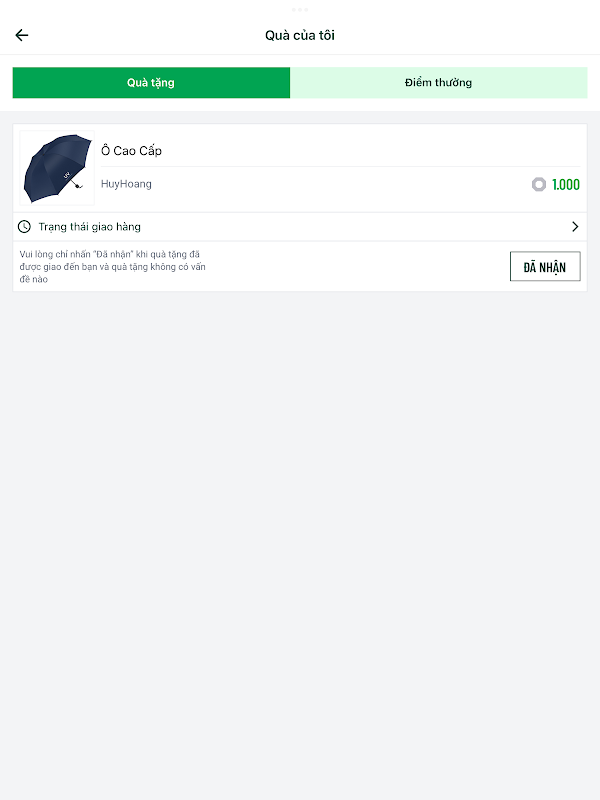Click the gray coin points icon
600x800 pixels.
click(x=539, y=184)
